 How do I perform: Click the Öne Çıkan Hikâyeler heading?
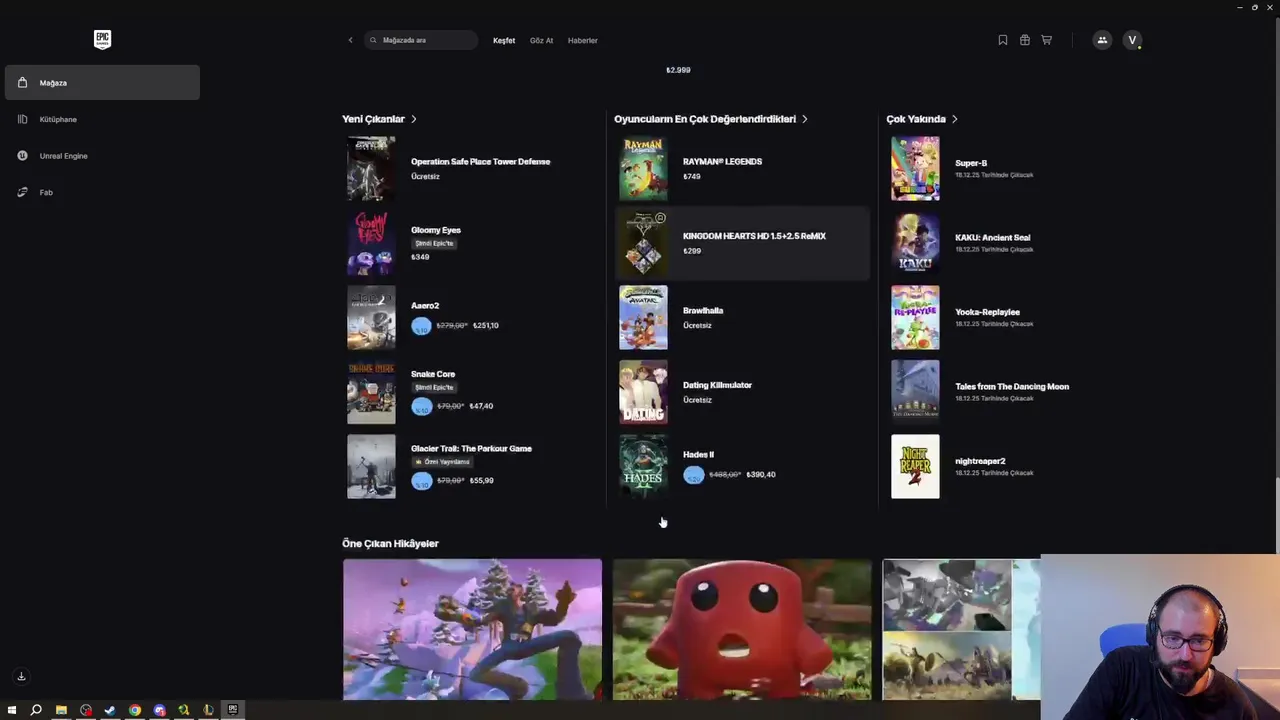pos(390,544)
